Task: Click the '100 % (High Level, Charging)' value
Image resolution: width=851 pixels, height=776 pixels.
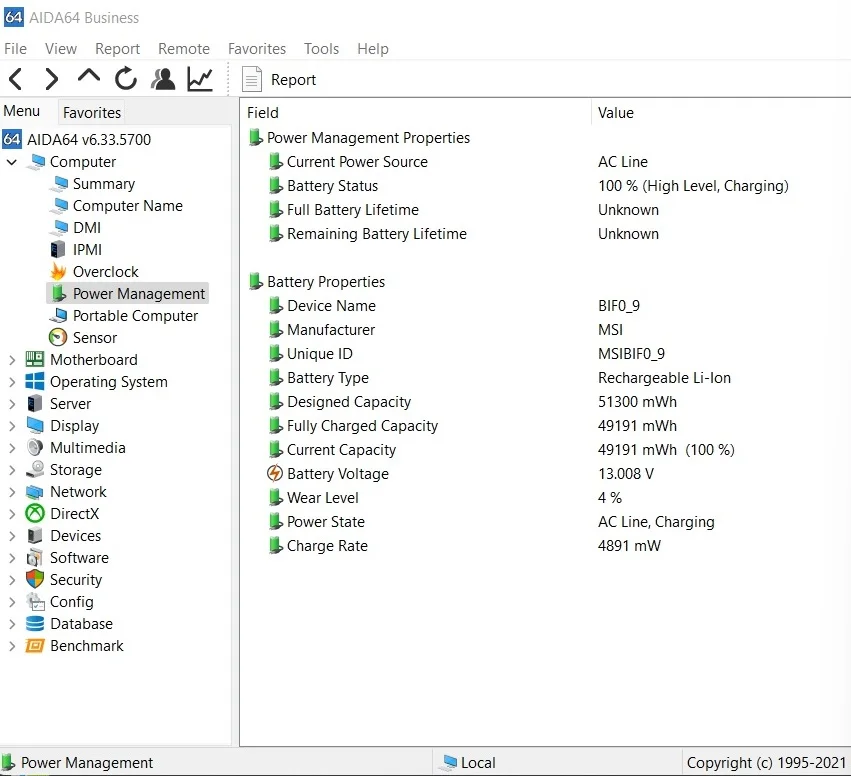Action: tap(693, 186)
